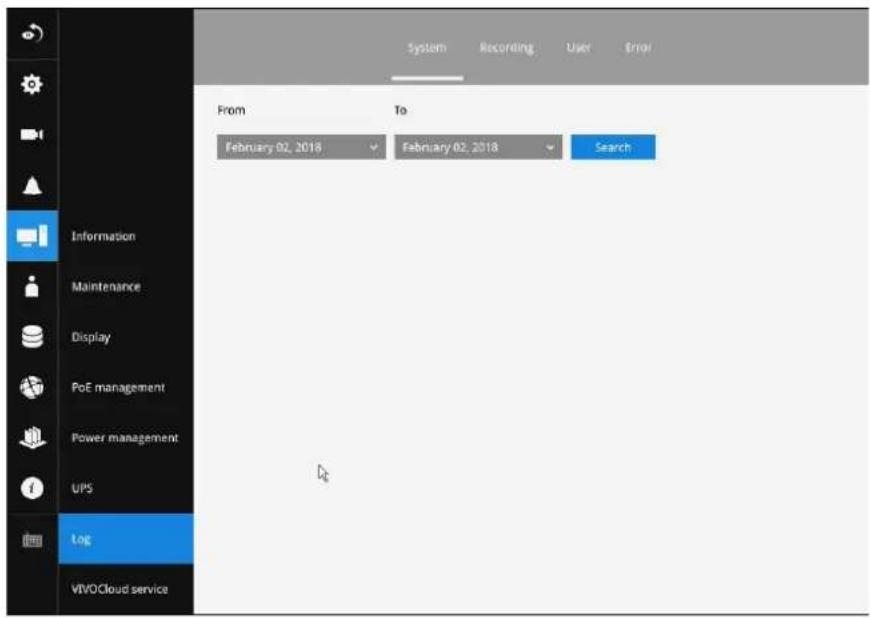Open the user person icon
Image resolution: width=870 pixels, height=618 pixels.
pyautogui.click(x=32, y=286)
